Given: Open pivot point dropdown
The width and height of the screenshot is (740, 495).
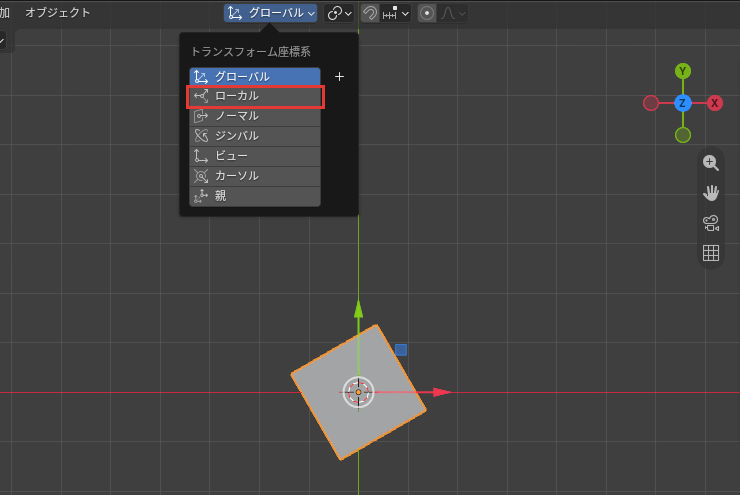Looking at the screenshot, I should [x=339, y=13].
